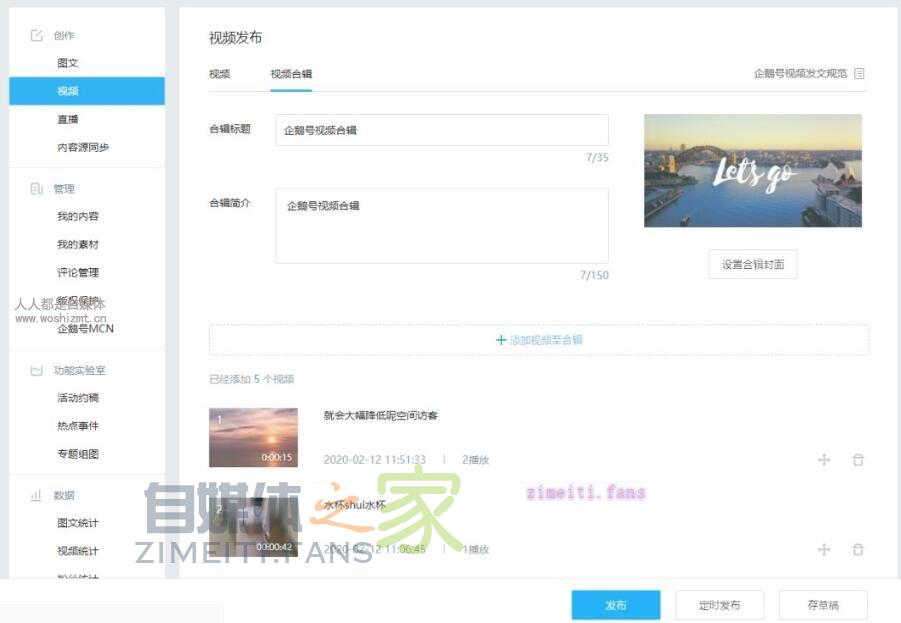
Task: Switch to the 视频合辑 tab
Action: point(290,73)
